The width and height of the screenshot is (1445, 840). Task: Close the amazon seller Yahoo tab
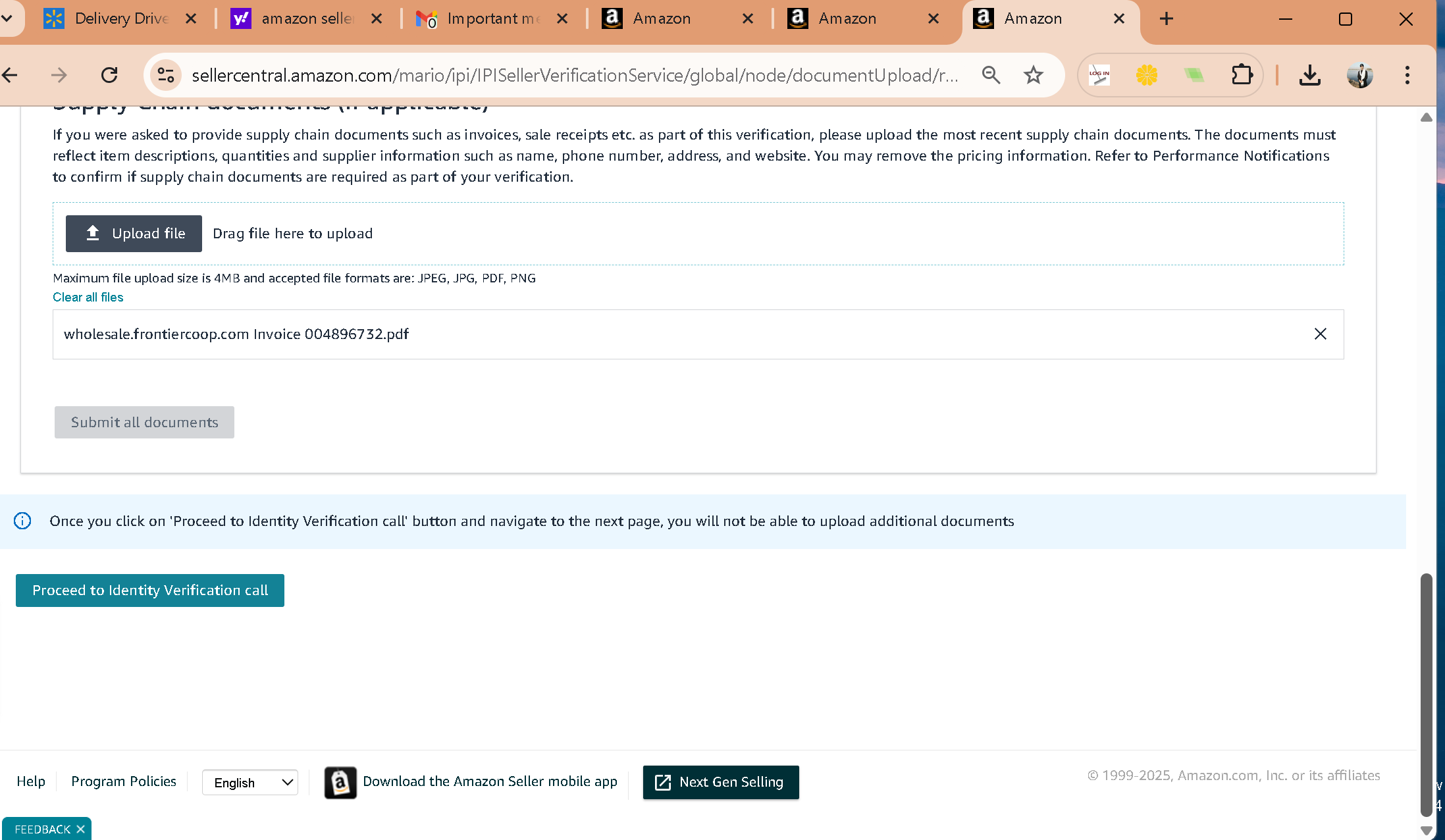[377, 19]
